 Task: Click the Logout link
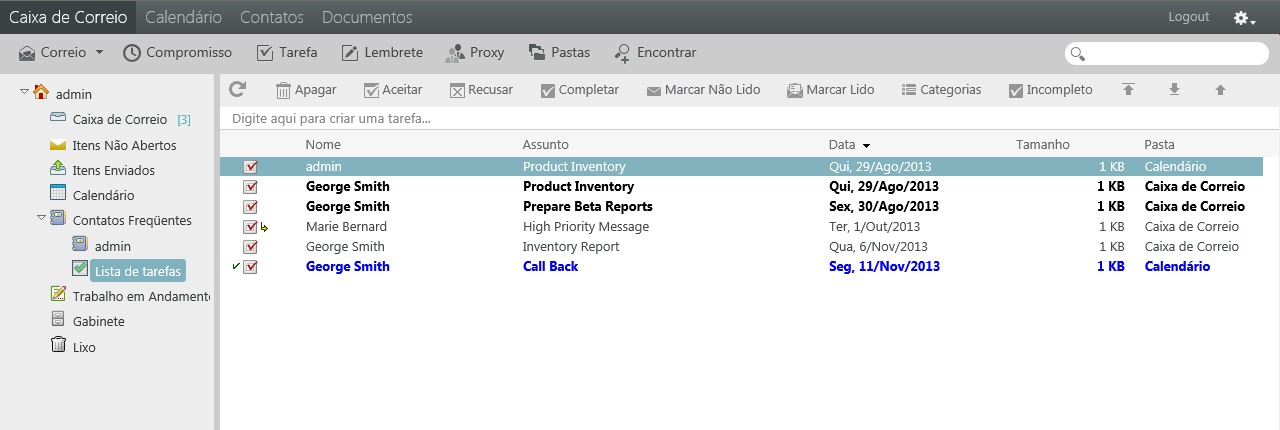tap(1188, 17)
